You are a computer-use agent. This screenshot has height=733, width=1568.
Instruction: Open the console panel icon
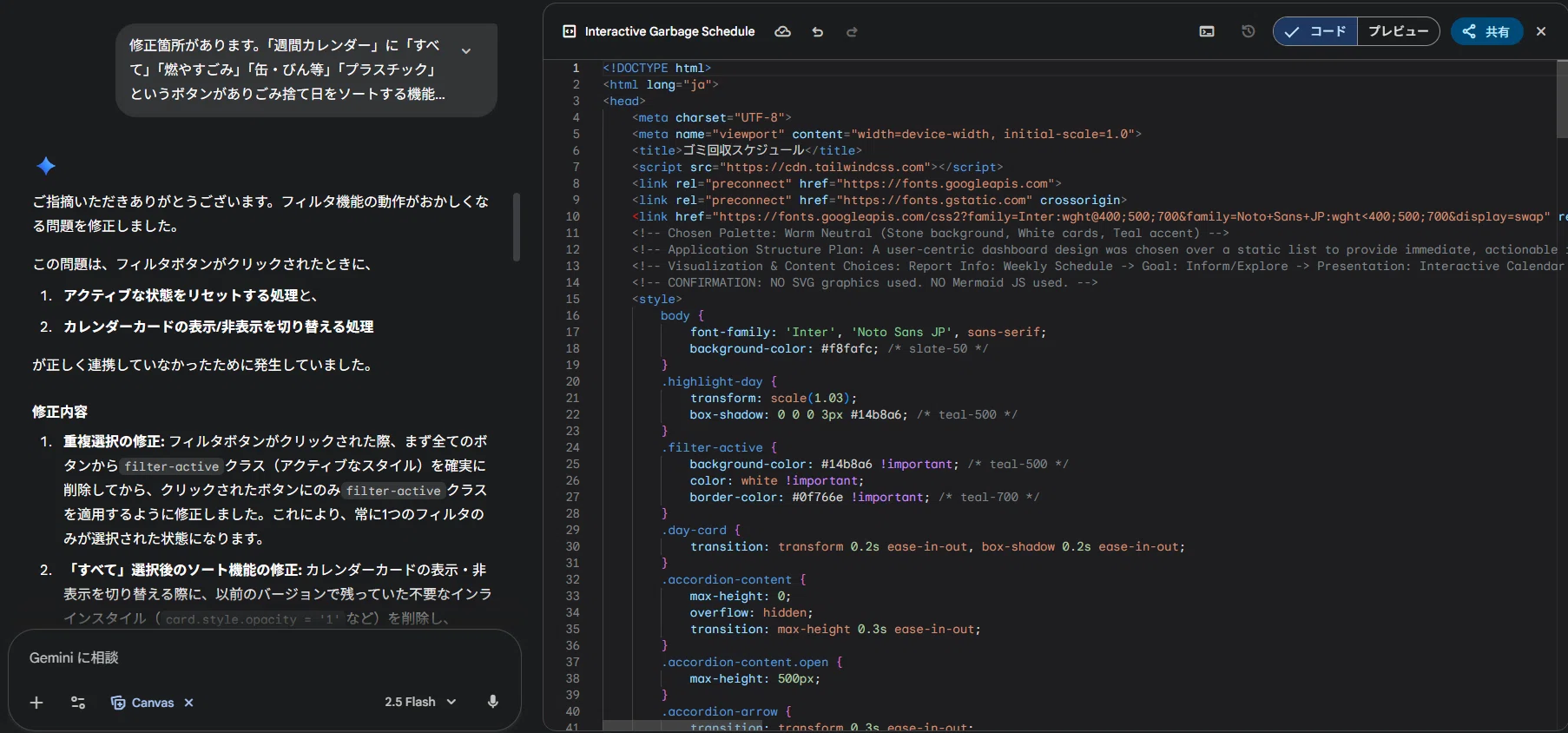coord(1207,31)
